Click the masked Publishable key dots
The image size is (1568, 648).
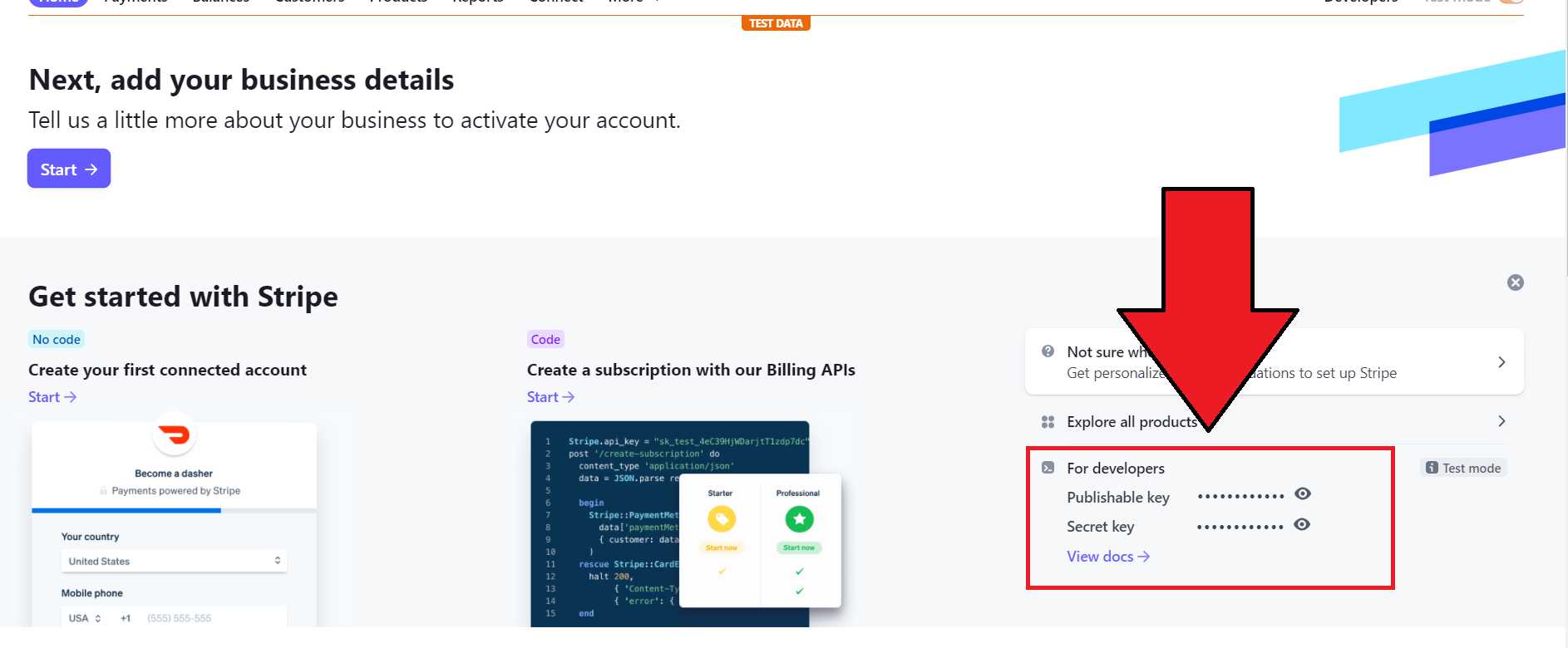tap(1240, 496)
